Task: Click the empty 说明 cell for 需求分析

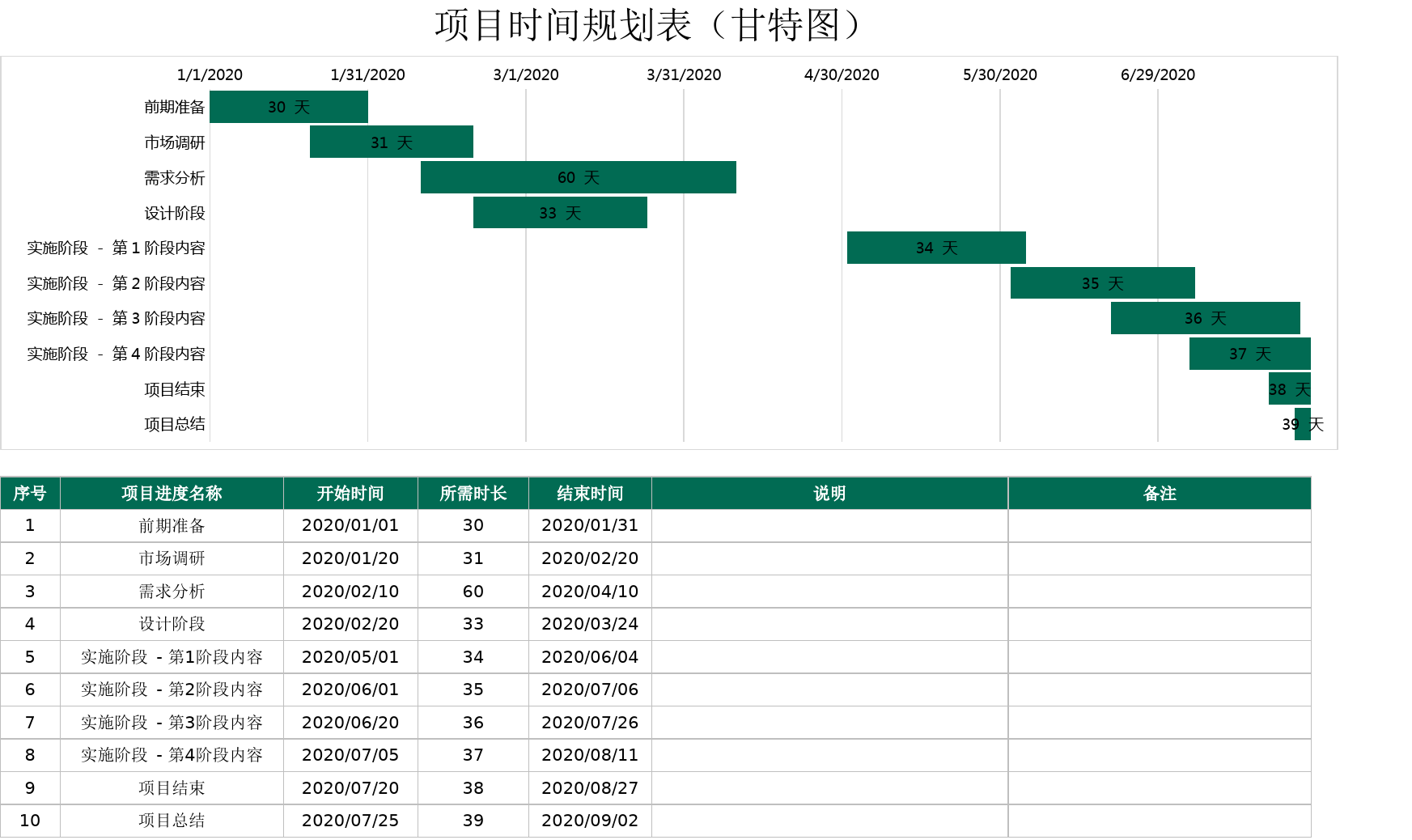Action: pyautogui.click(x=829, y=592)
